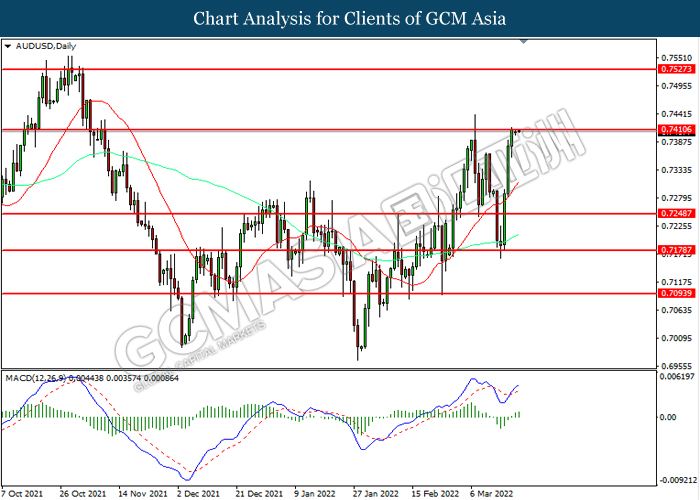The width and height of the screenshot is (700, 500).
Task: Click the 0.72255 price scale value
Action: coord(676,226)
